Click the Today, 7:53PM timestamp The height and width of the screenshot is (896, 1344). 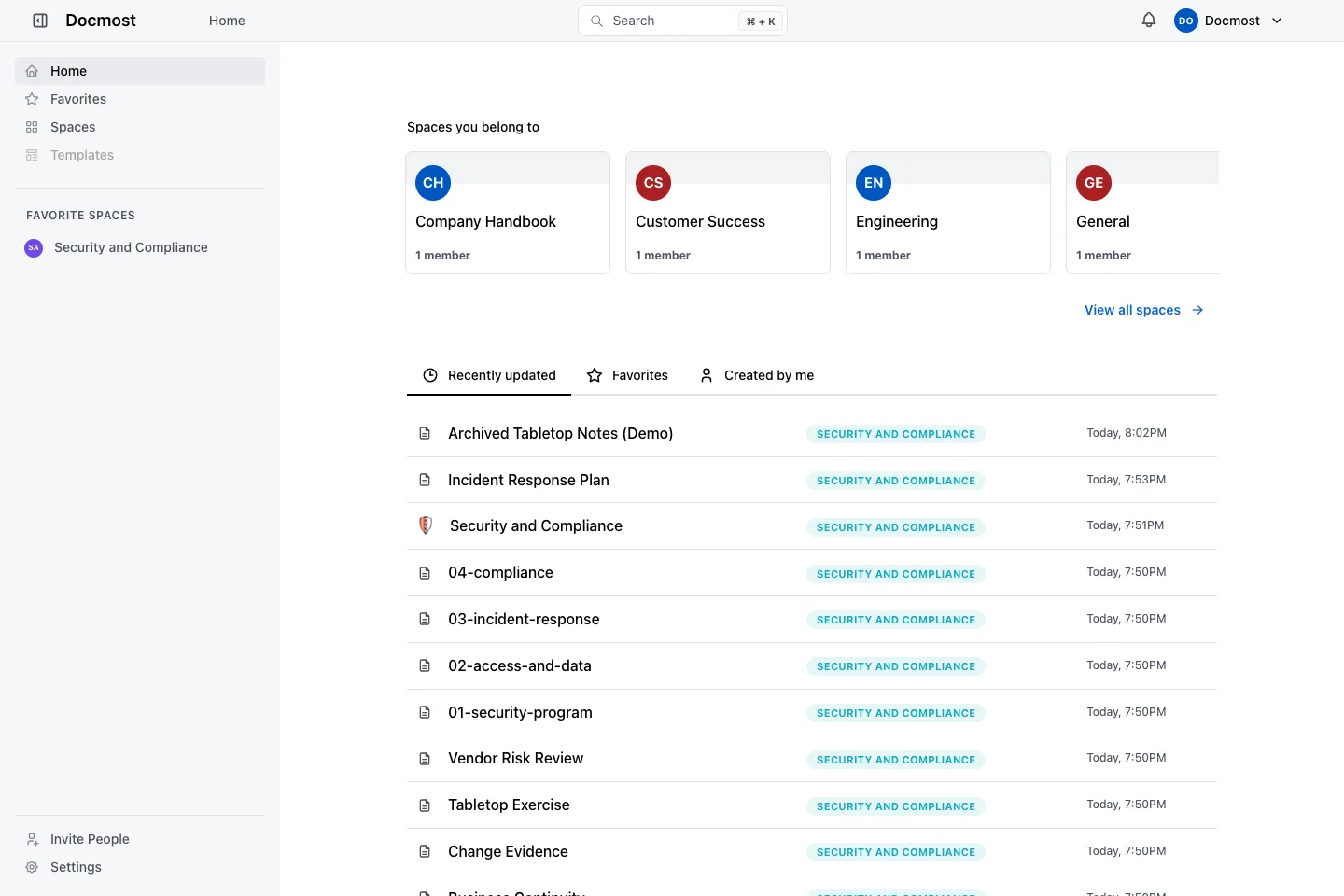(1127, 480)
